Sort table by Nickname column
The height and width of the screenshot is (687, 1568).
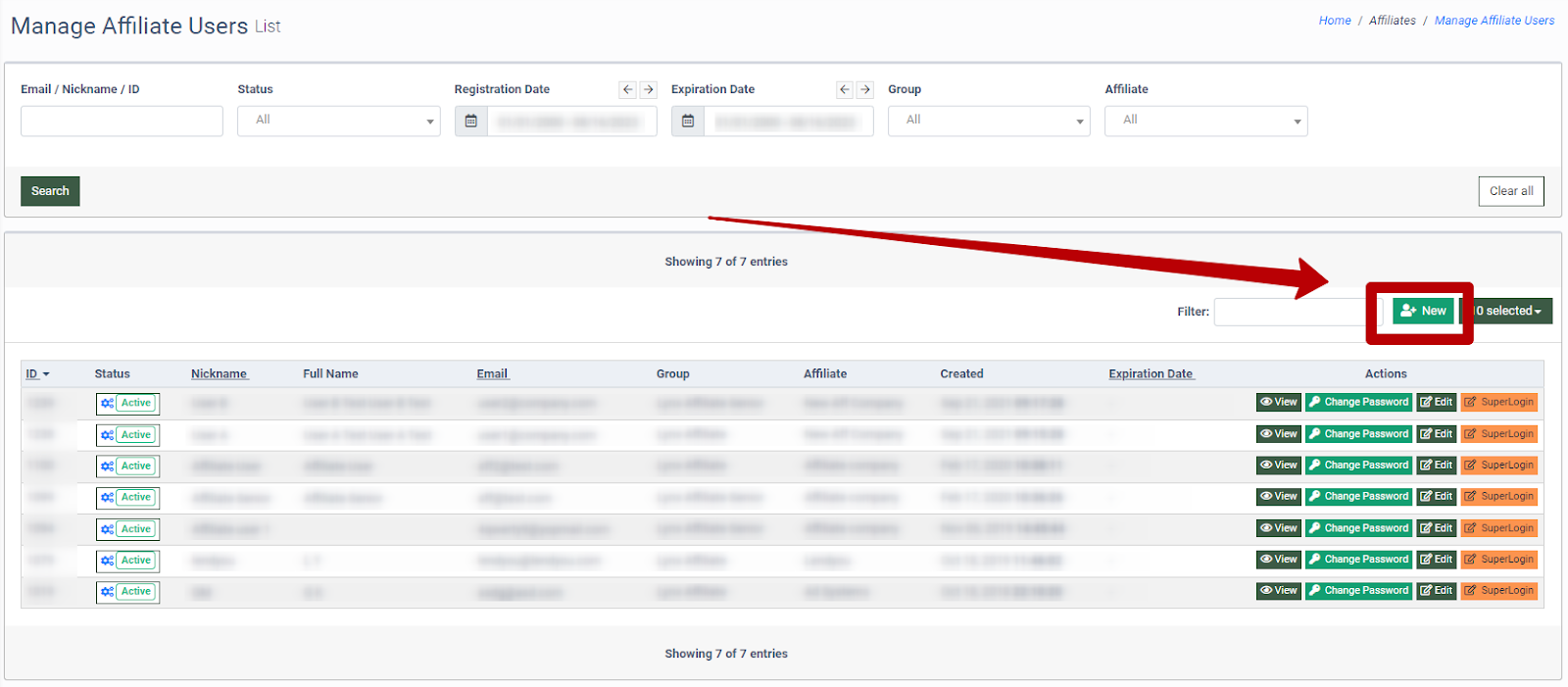pos(220,373)
